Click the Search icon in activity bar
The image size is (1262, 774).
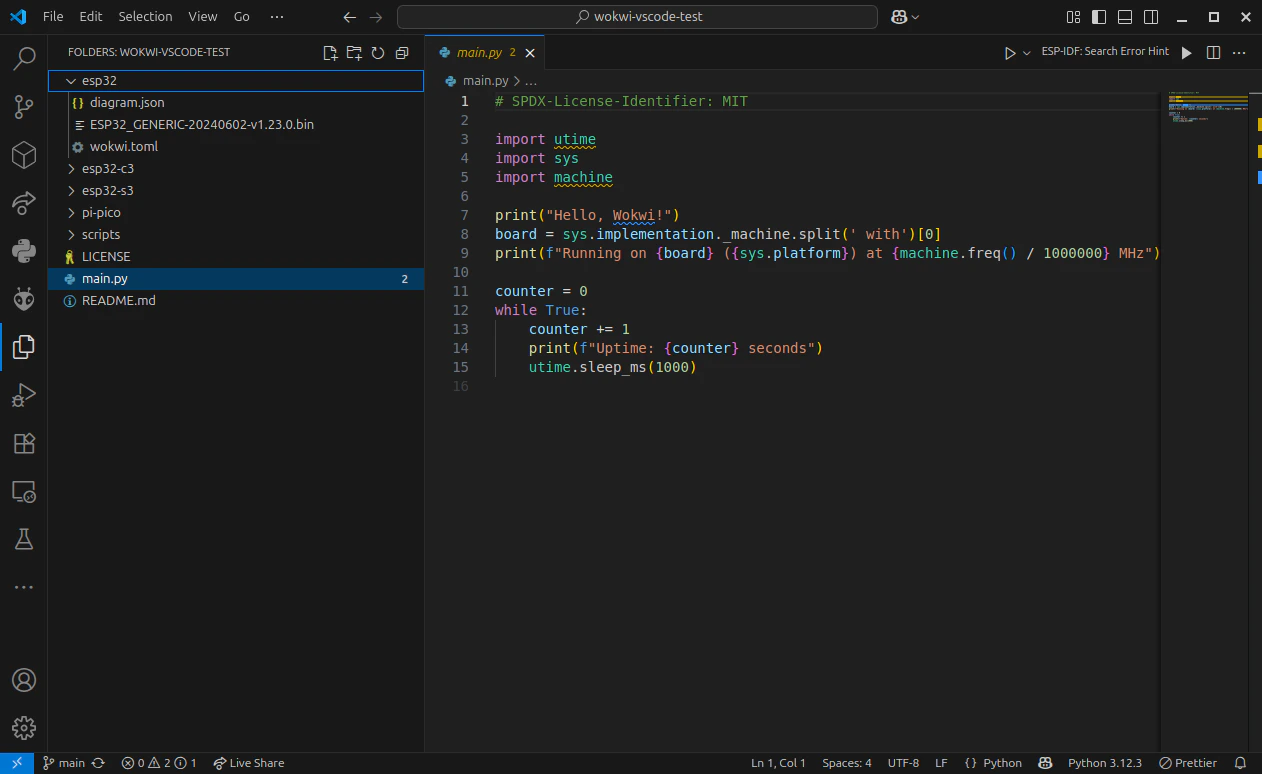pos(24,59)
